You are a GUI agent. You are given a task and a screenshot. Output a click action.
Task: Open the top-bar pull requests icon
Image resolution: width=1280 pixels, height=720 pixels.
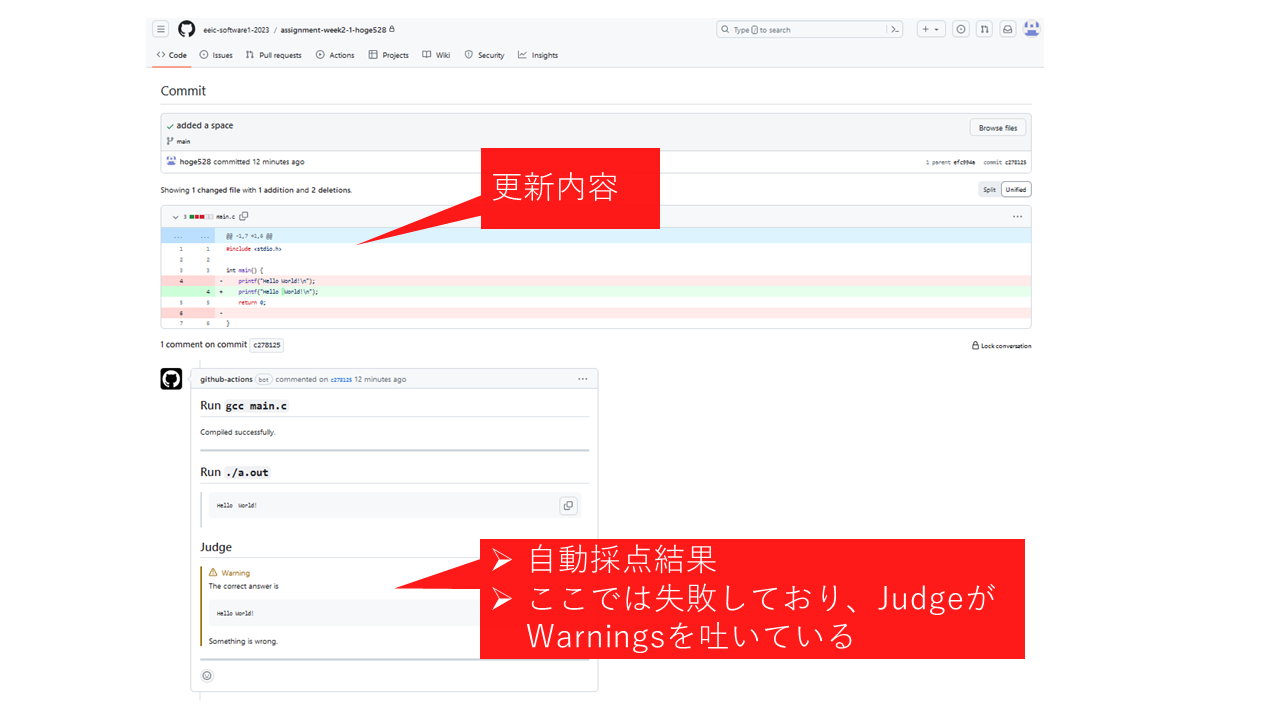pos(984,29)
